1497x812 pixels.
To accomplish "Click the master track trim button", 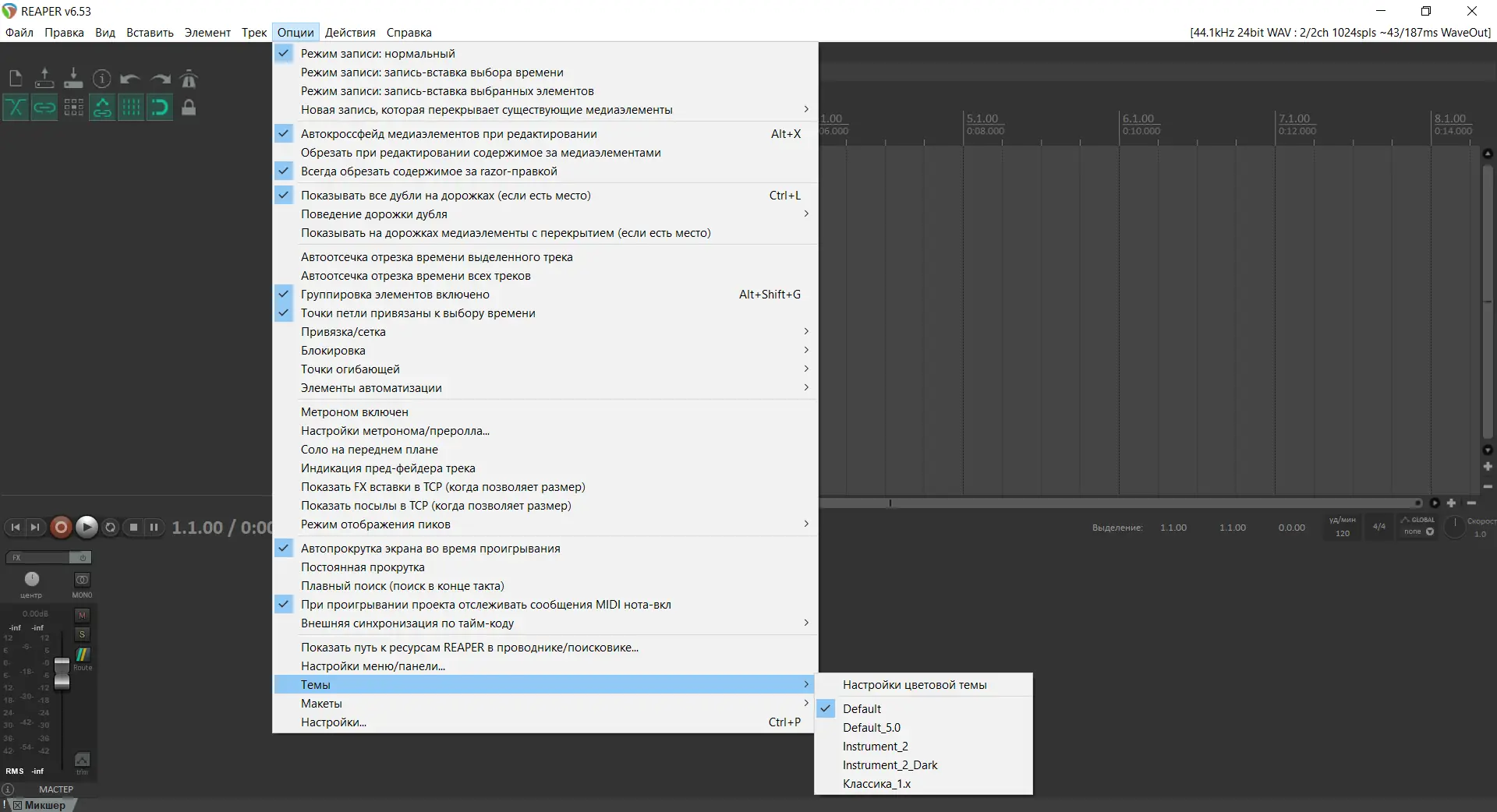I will coord(82,761).
